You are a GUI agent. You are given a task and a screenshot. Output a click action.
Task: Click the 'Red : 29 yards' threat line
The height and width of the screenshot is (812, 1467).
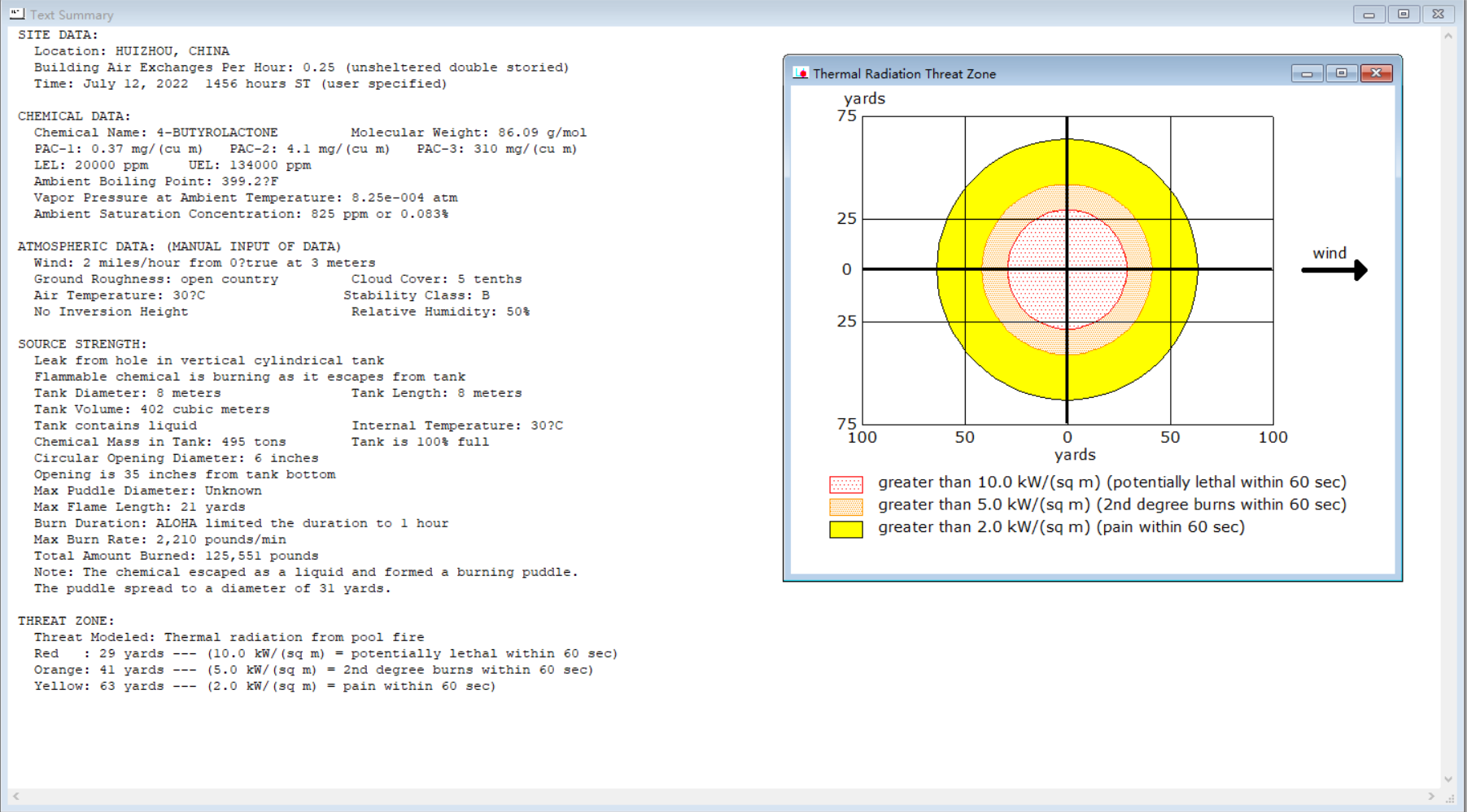click(325, 653)
